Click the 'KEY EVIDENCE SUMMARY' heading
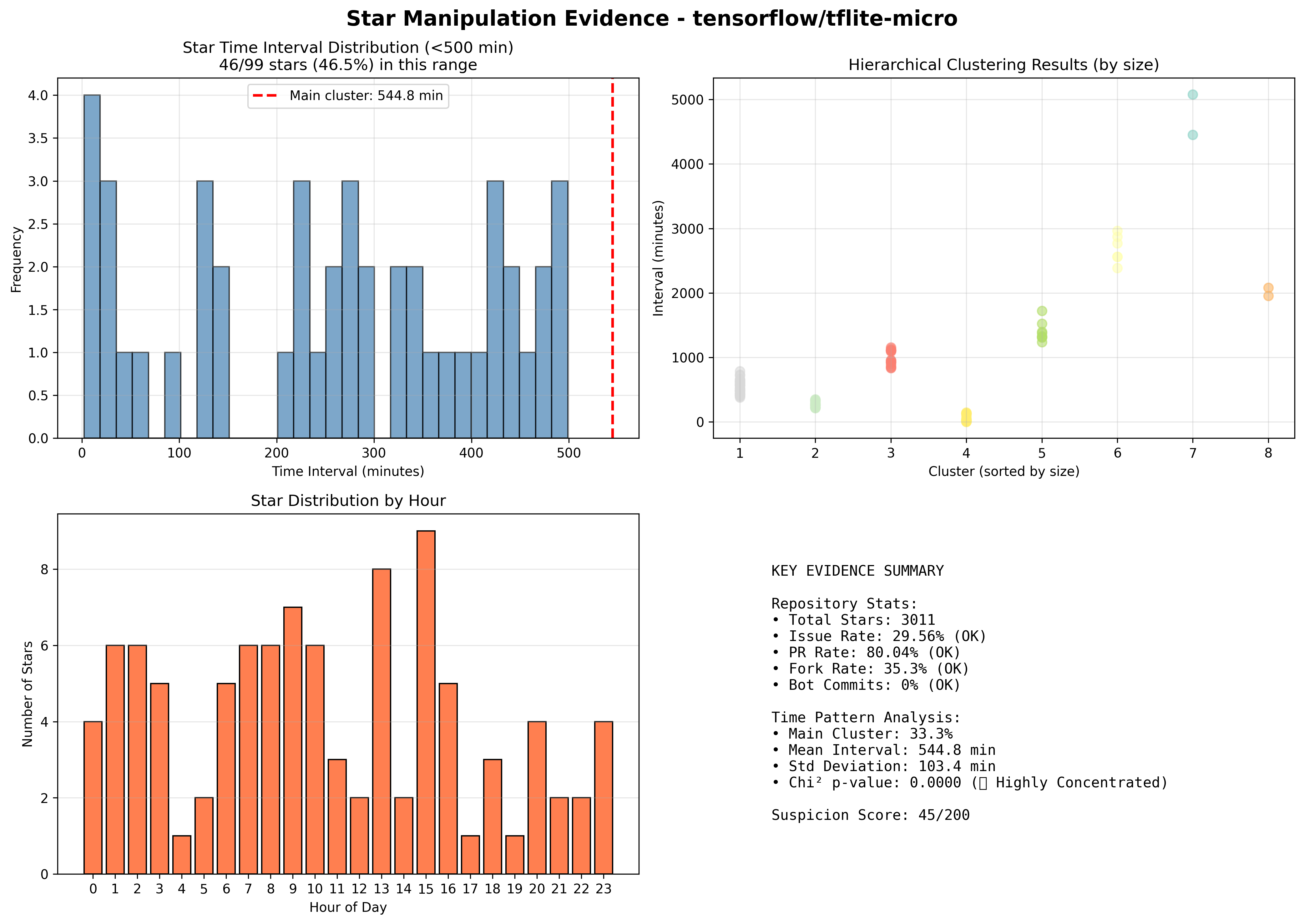Image resolution: width=1304 pixels, height=924 pixels. click(857, 571)
